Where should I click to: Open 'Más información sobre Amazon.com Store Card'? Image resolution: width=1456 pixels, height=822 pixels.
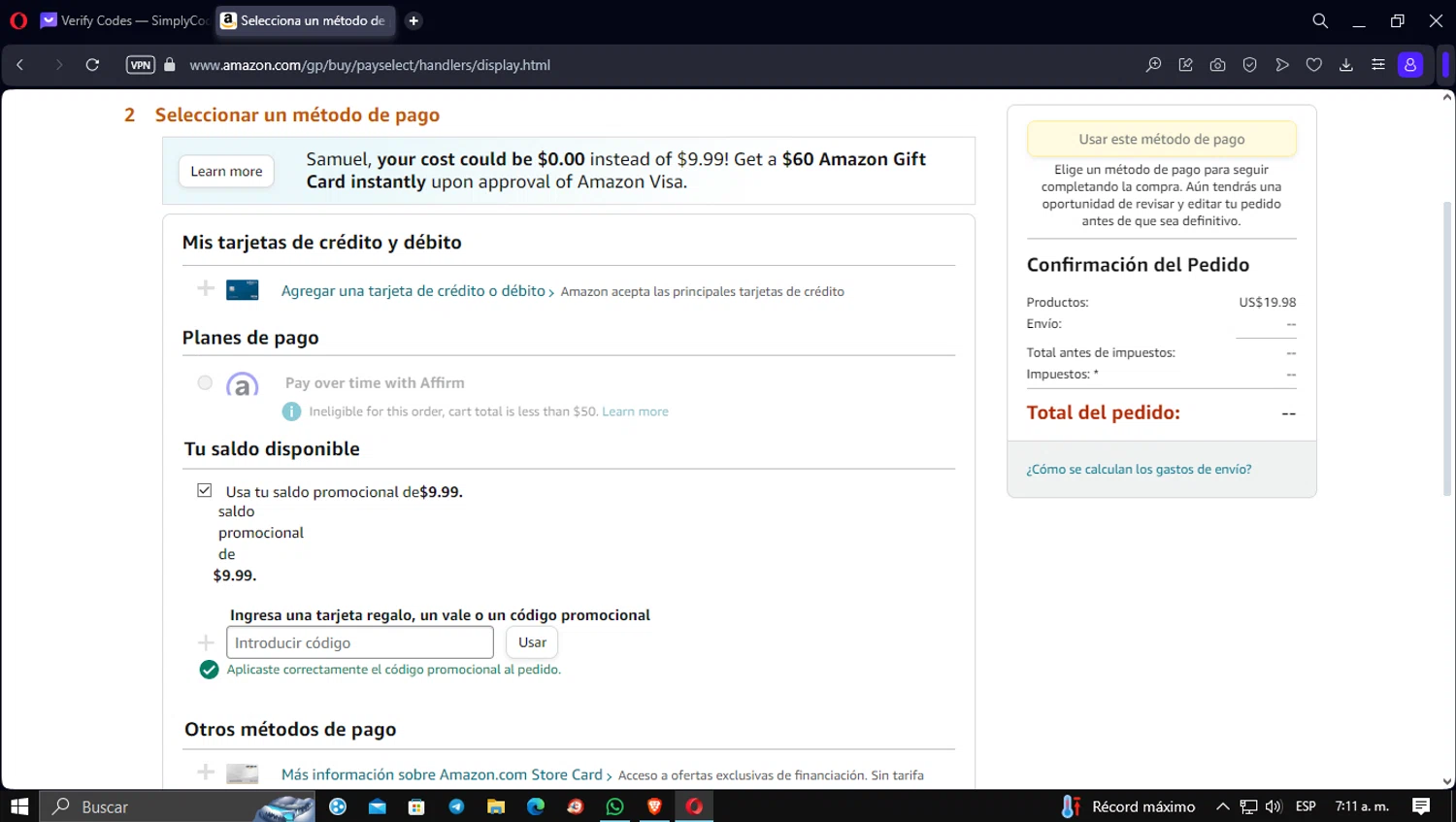click(442, 774)
